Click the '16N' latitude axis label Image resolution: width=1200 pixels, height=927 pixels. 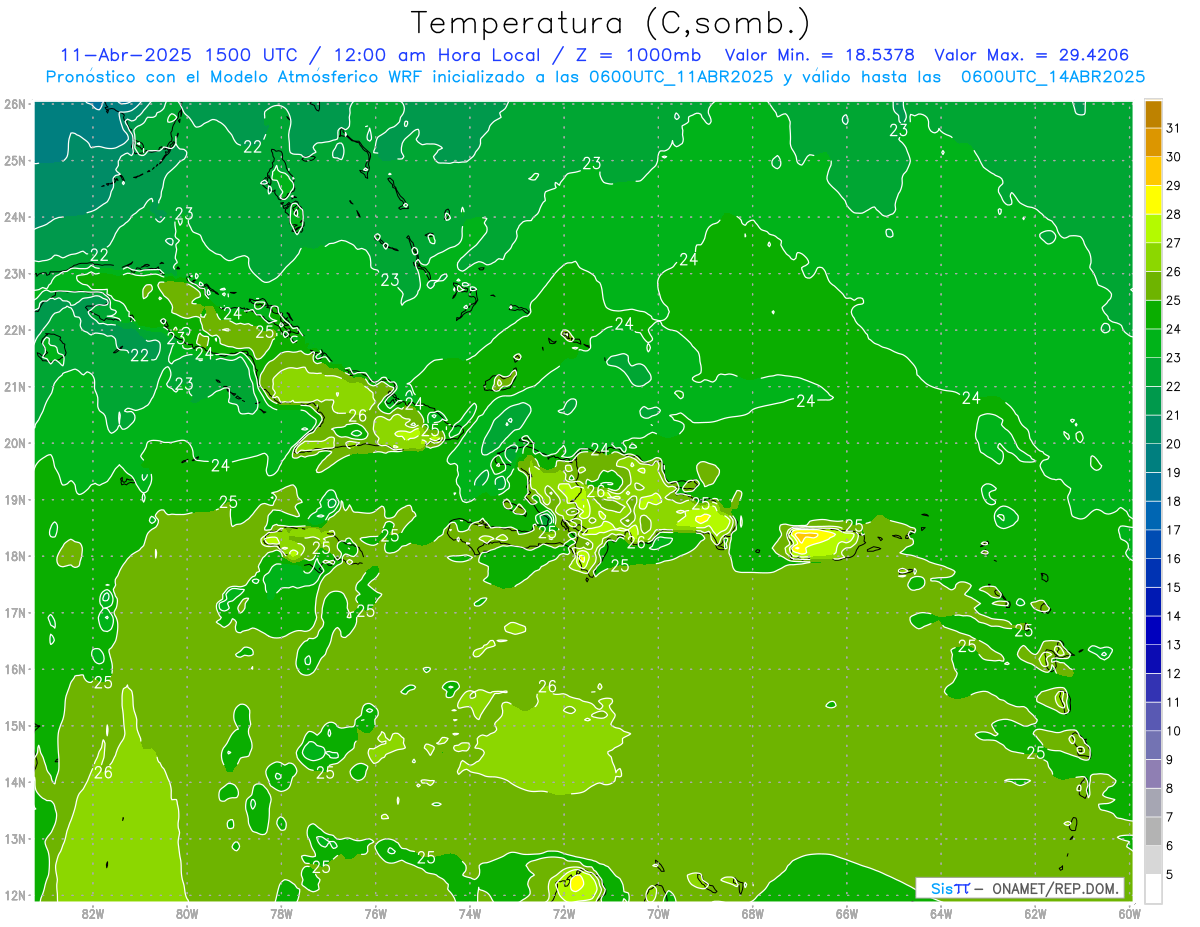click(15, 669)
